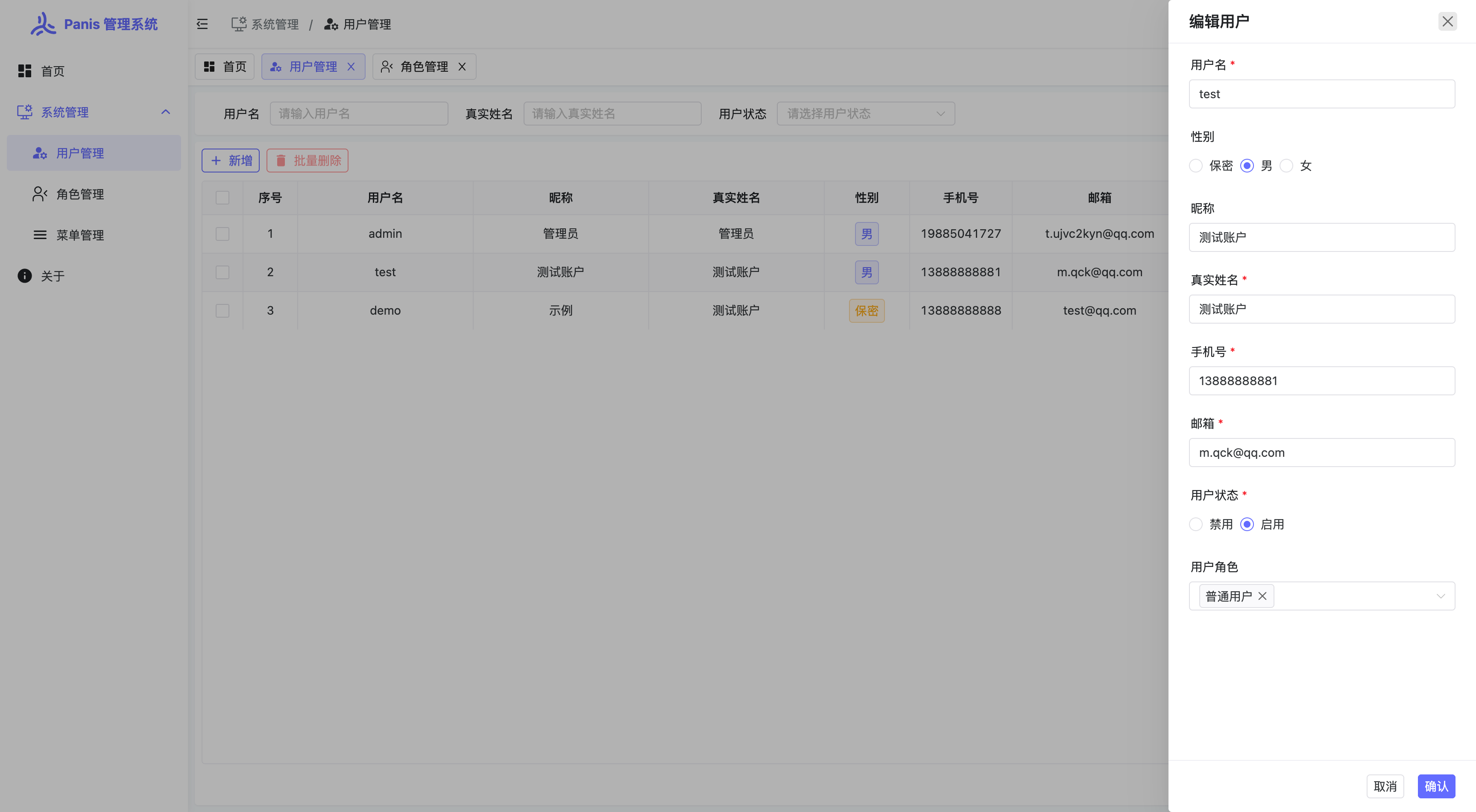The height and width of the screenshot is (812, 1476).
Task: Click the Panis system logo
Action: pos(42,24)
